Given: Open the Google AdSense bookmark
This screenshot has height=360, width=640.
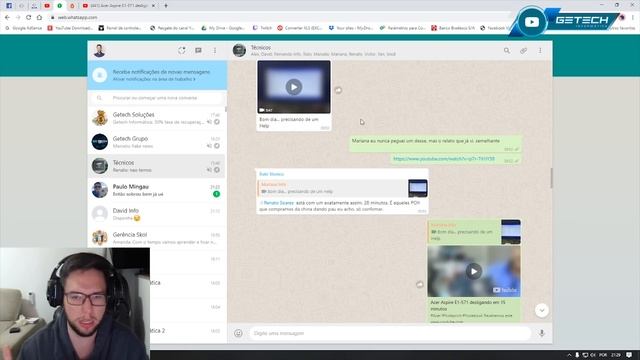Looking at the screenshot, I should tap(23, 28).
